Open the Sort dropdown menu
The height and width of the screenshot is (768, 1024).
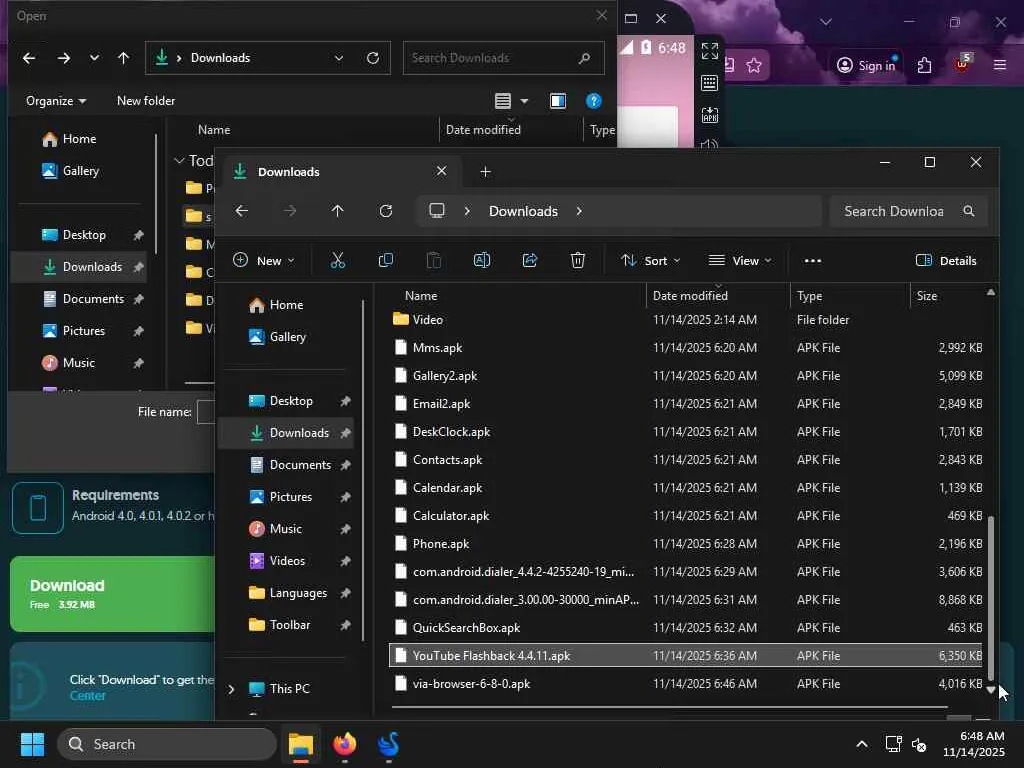pos(650,260)
